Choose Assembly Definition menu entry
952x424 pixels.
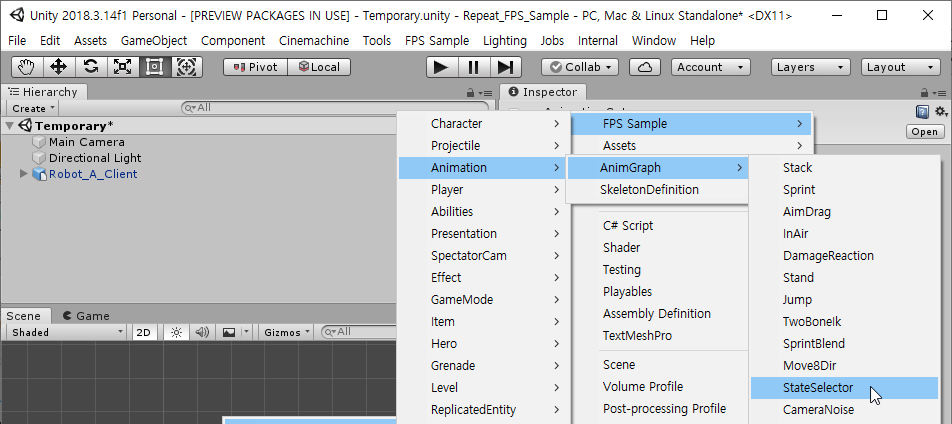click(x=656, y=313)
